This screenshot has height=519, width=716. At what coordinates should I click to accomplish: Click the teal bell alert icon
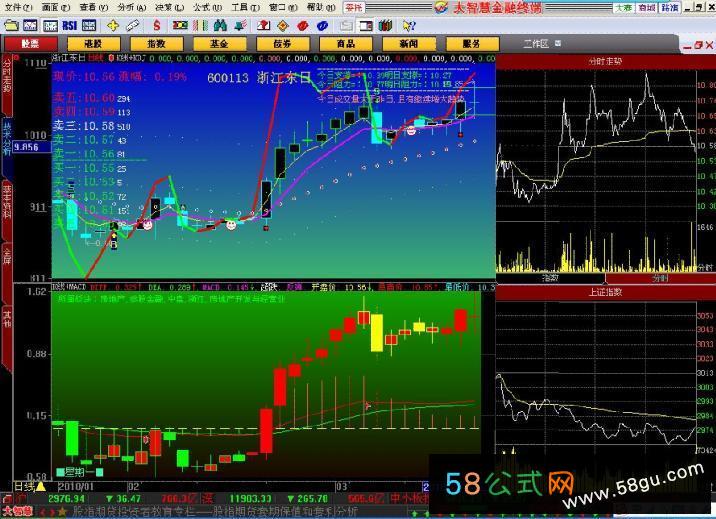point(240,26)
